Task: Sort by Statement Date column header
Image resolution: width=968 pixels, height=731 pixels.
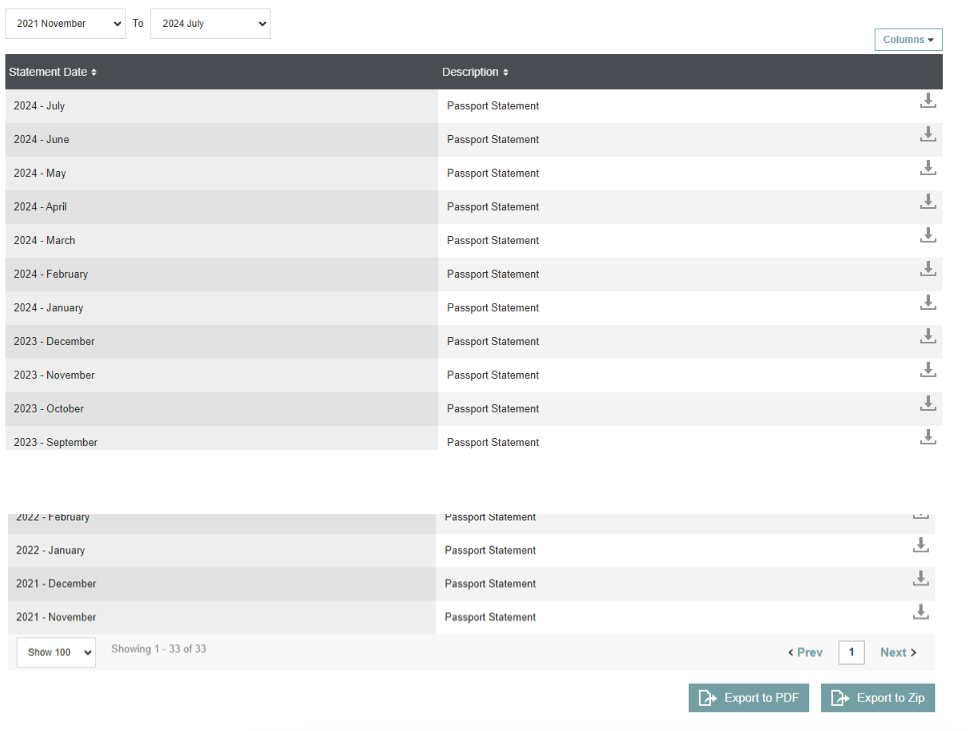Action: 53,72
